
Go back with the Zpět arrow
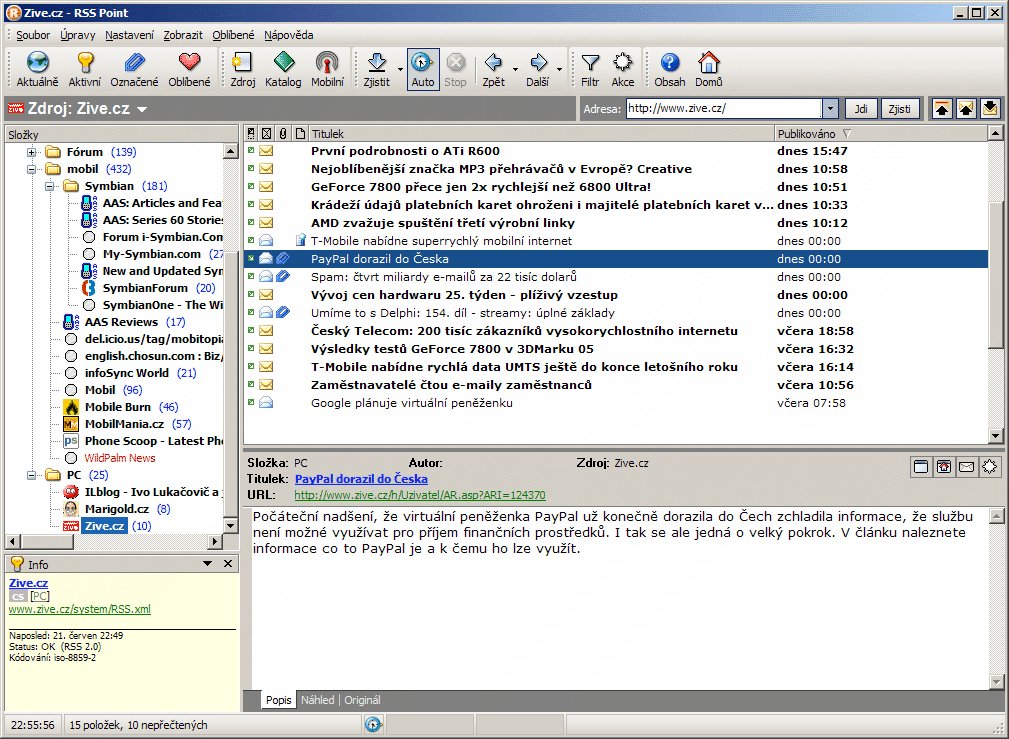(x=494, y=69)
